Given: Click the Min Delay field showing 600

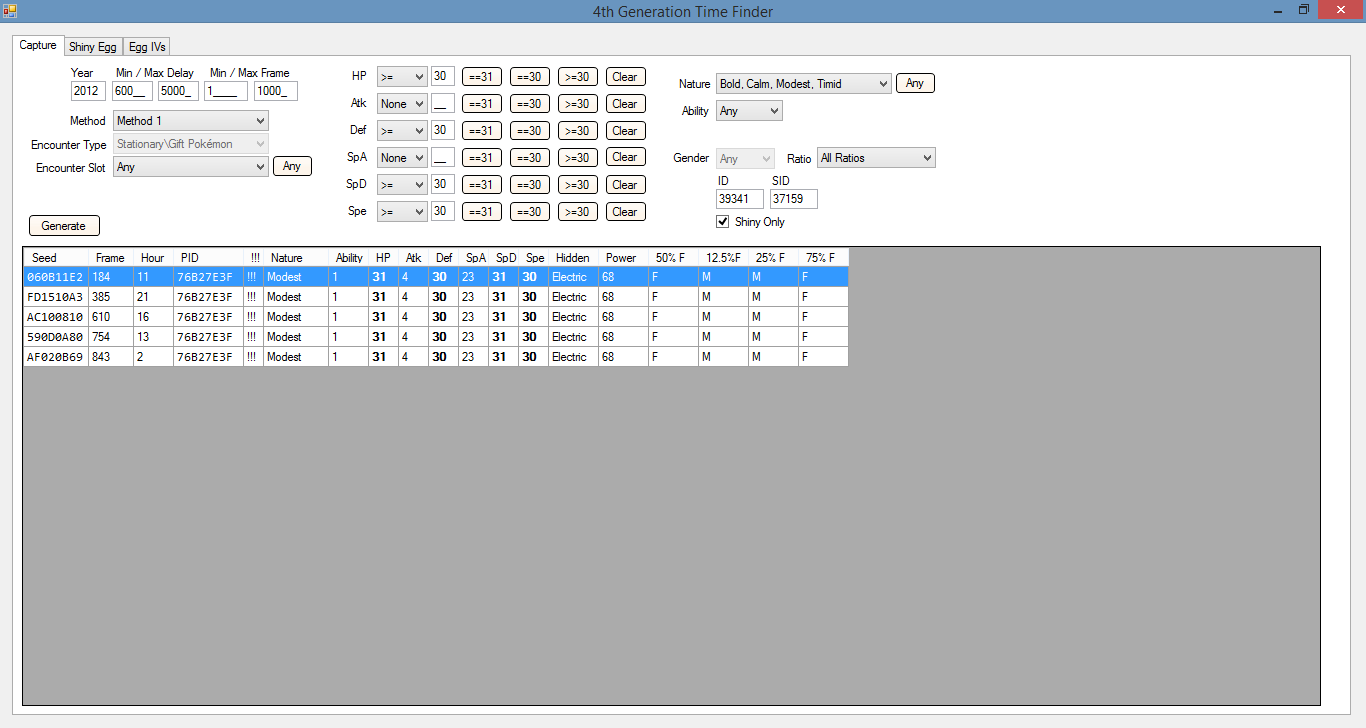Looking at the screenshot, I should point(132,91).
